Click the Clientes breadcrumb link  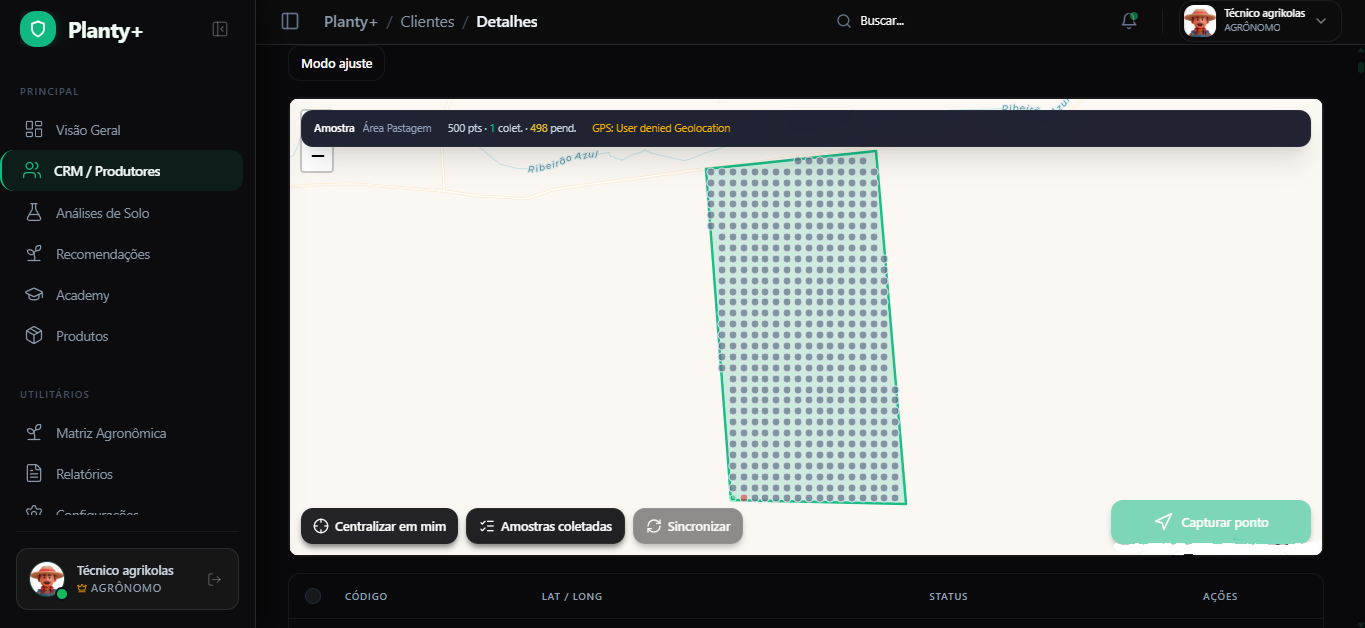[x=427, y=21]
